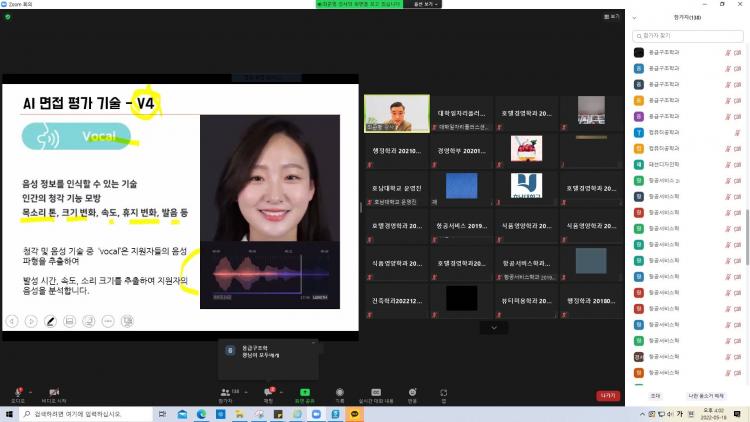
Task: Unmute the microphone in Zoom toolbar
Action: 17,391
